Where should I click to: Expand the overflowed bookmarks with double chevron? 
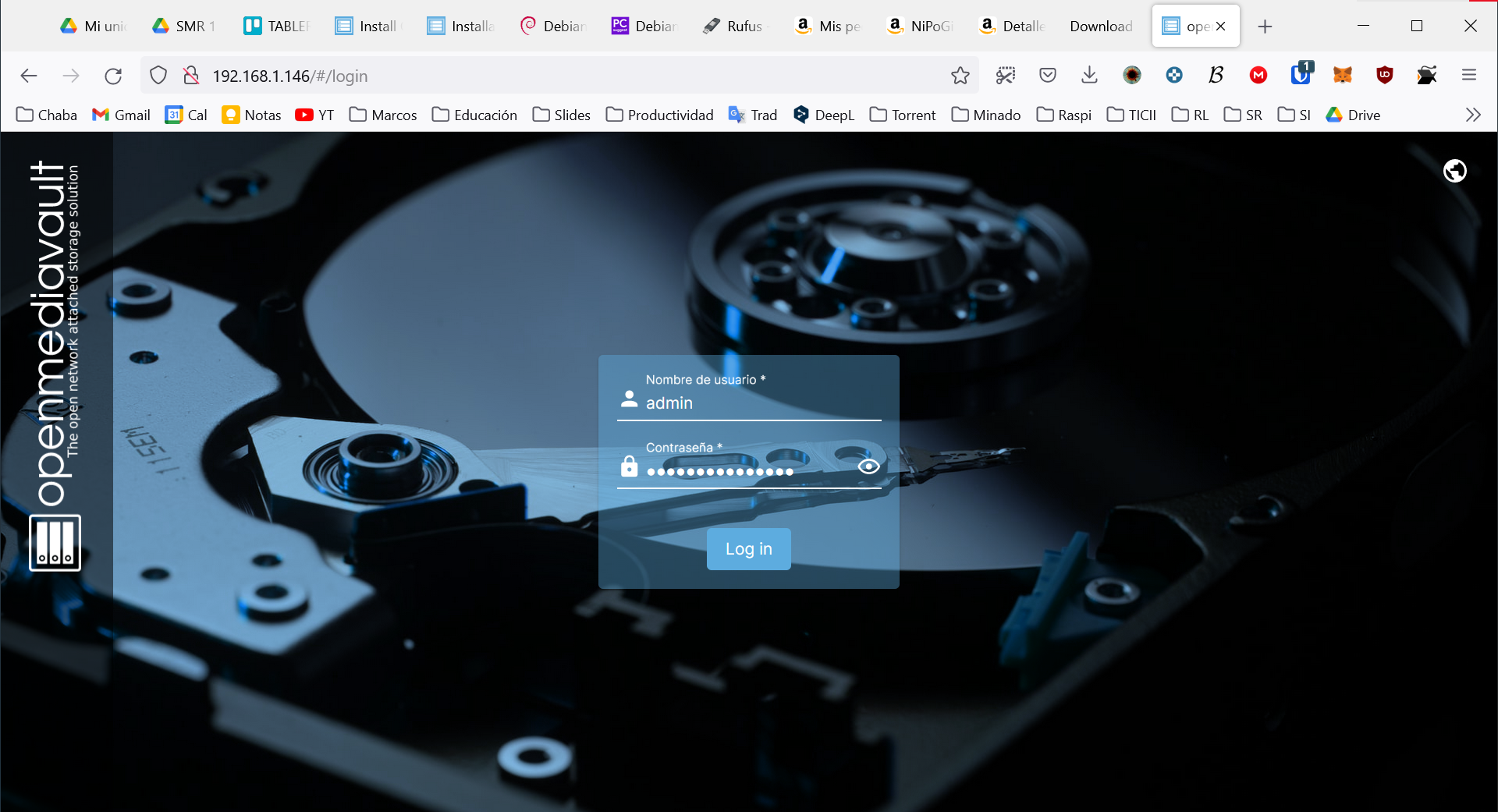1472,115
